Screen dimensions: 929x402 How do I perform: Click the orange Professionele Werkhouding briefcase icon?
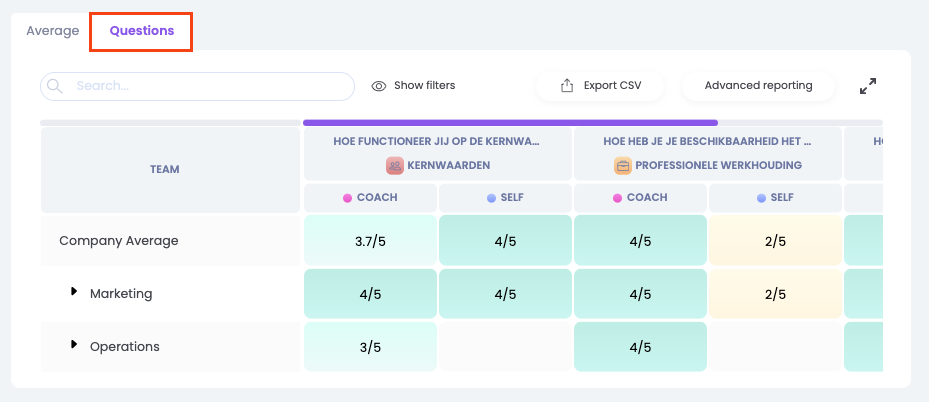click(623, 165)
